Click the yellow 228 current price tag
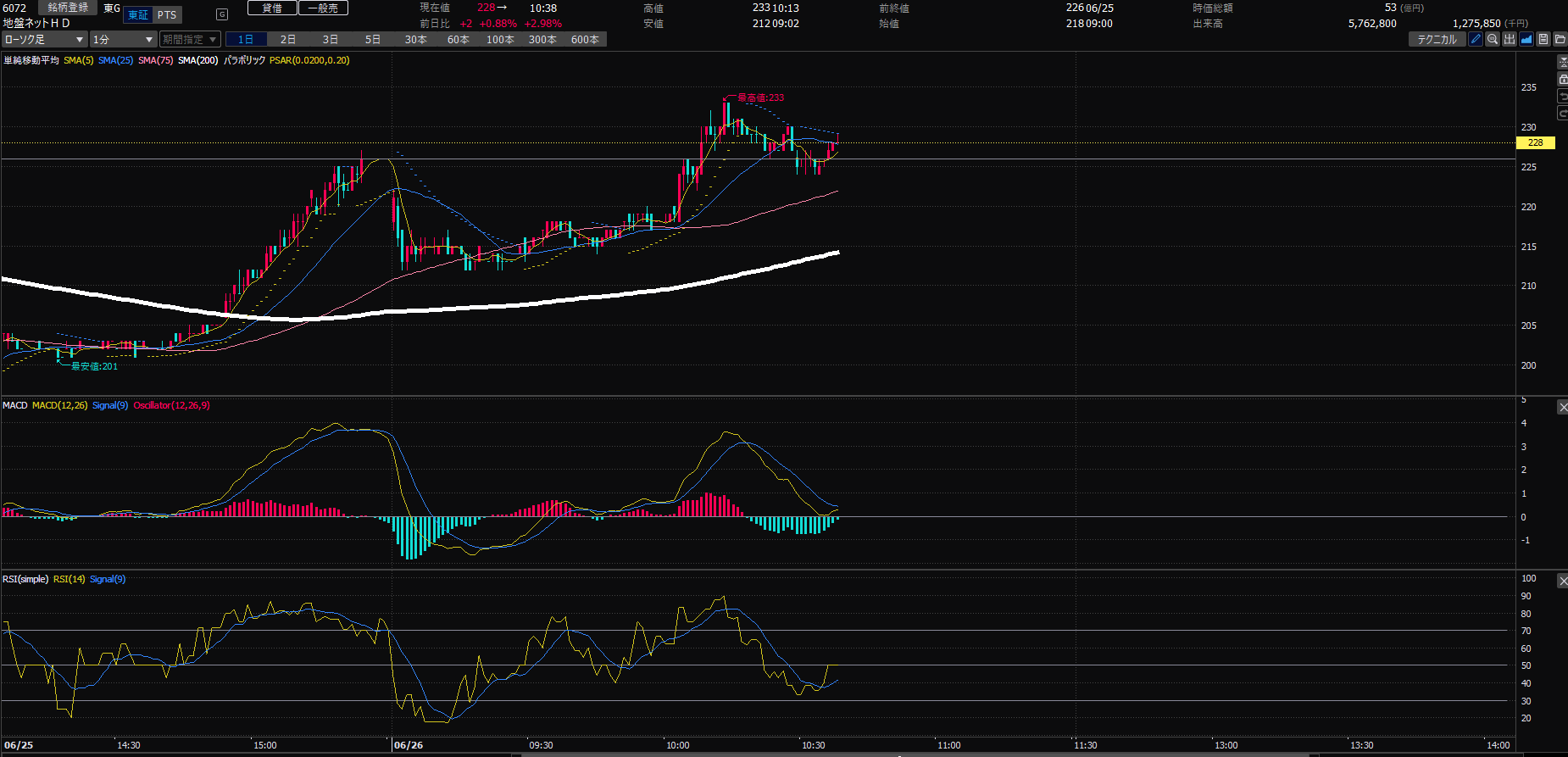 1535,142
